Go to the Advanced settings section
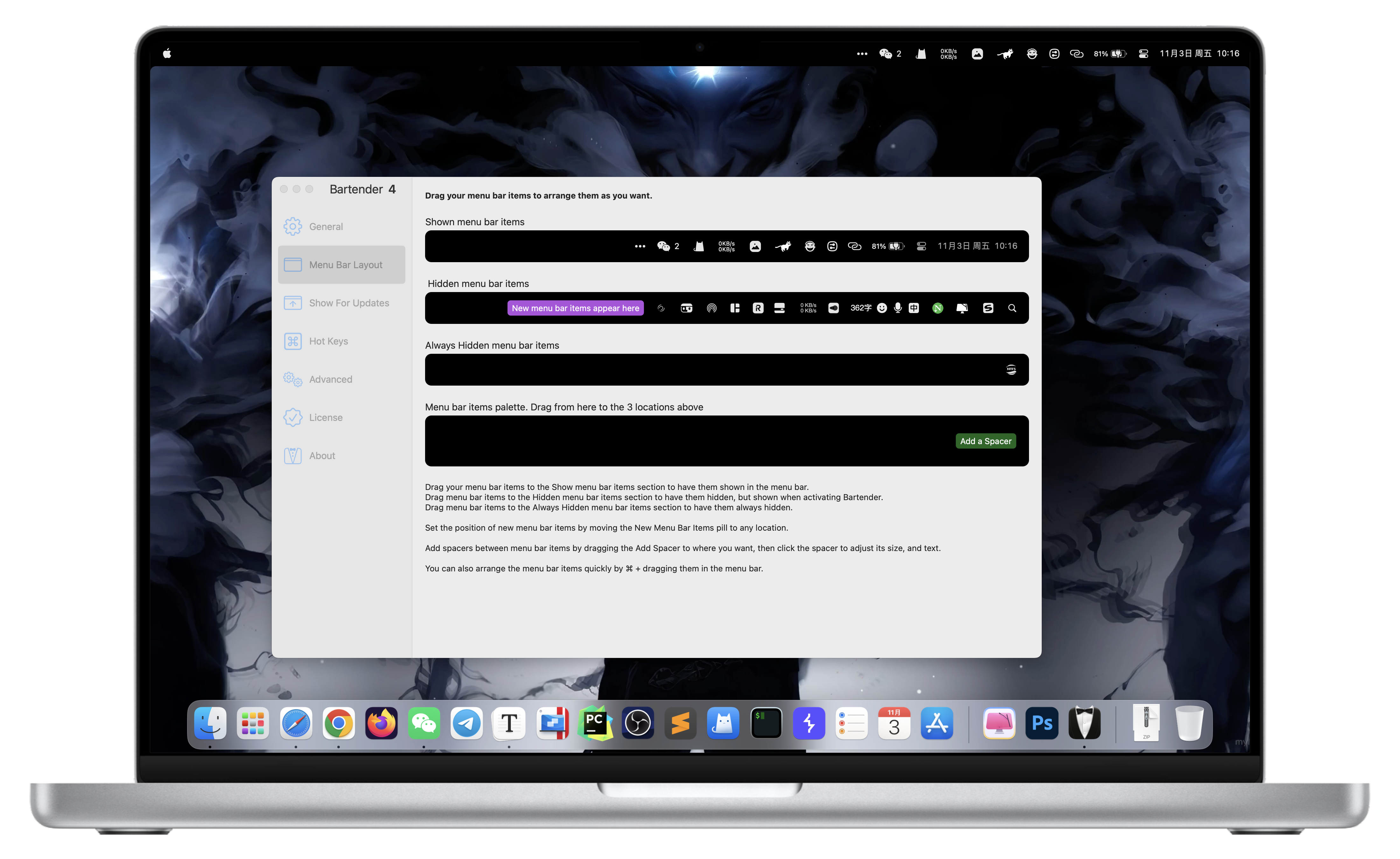1400x859 pixels. point(330,379)
